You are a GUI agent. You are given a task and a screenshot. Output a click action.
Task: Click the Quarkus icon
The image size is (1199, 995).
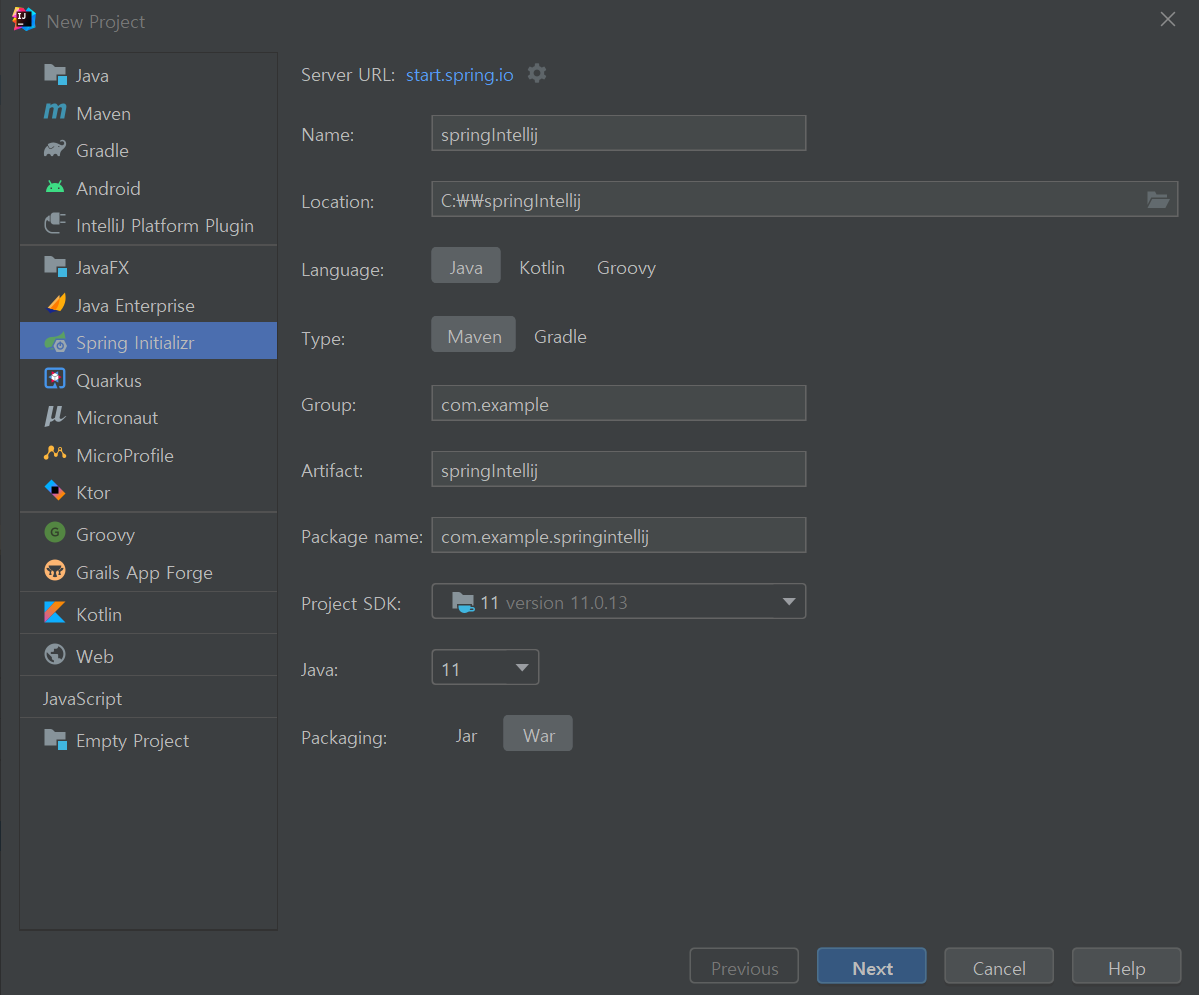[x=55, y=379]
